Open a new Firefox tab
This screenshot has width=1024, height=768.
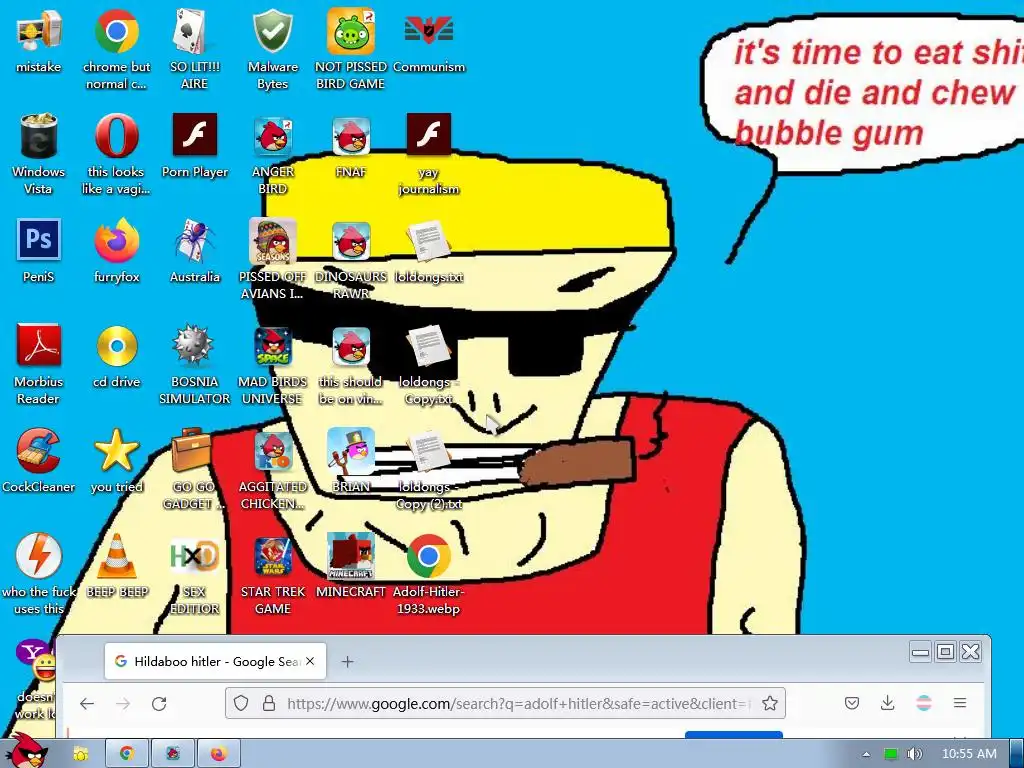tap(347, 662)
